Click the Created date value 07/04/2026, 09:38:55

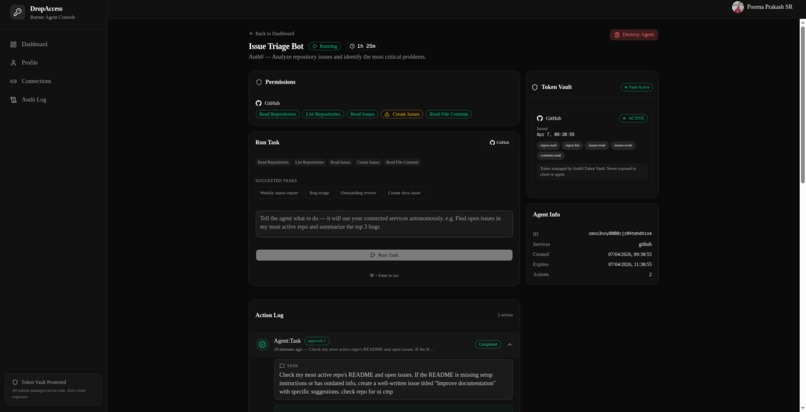[x=630, y=254]
